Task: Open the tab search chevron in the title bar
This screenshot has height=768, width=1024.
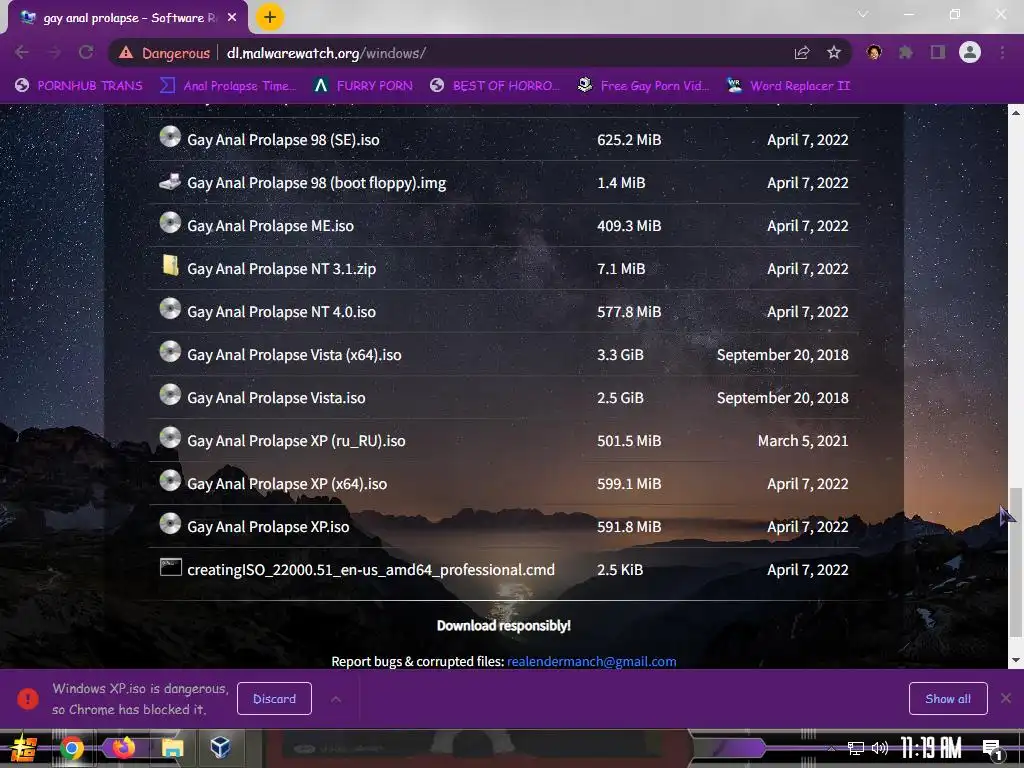Action: [x=863, y=14]
